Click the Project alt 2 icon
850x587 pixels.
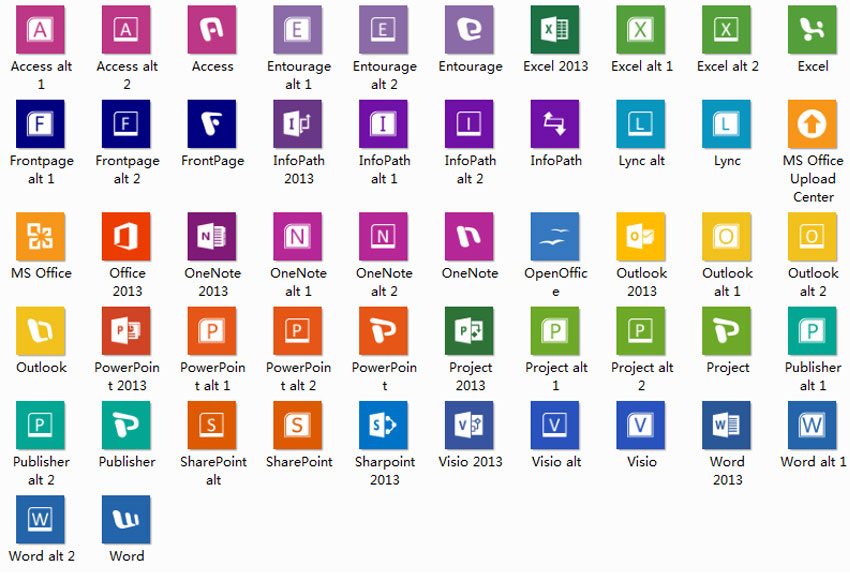[641, 331]
